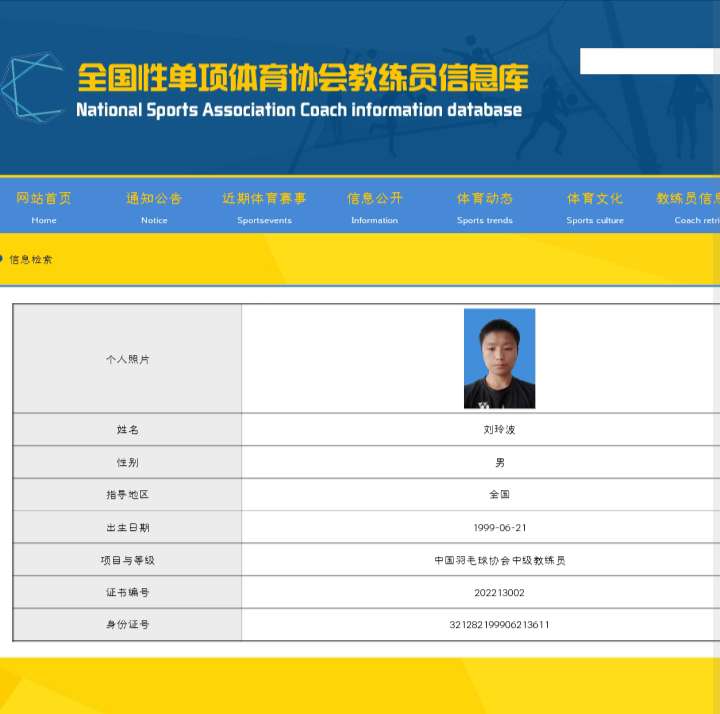Open 教练员信息 Coach retrieval menu
This screenshot has width=720, height=714.
pyautogui.click(x=690, y=207)
